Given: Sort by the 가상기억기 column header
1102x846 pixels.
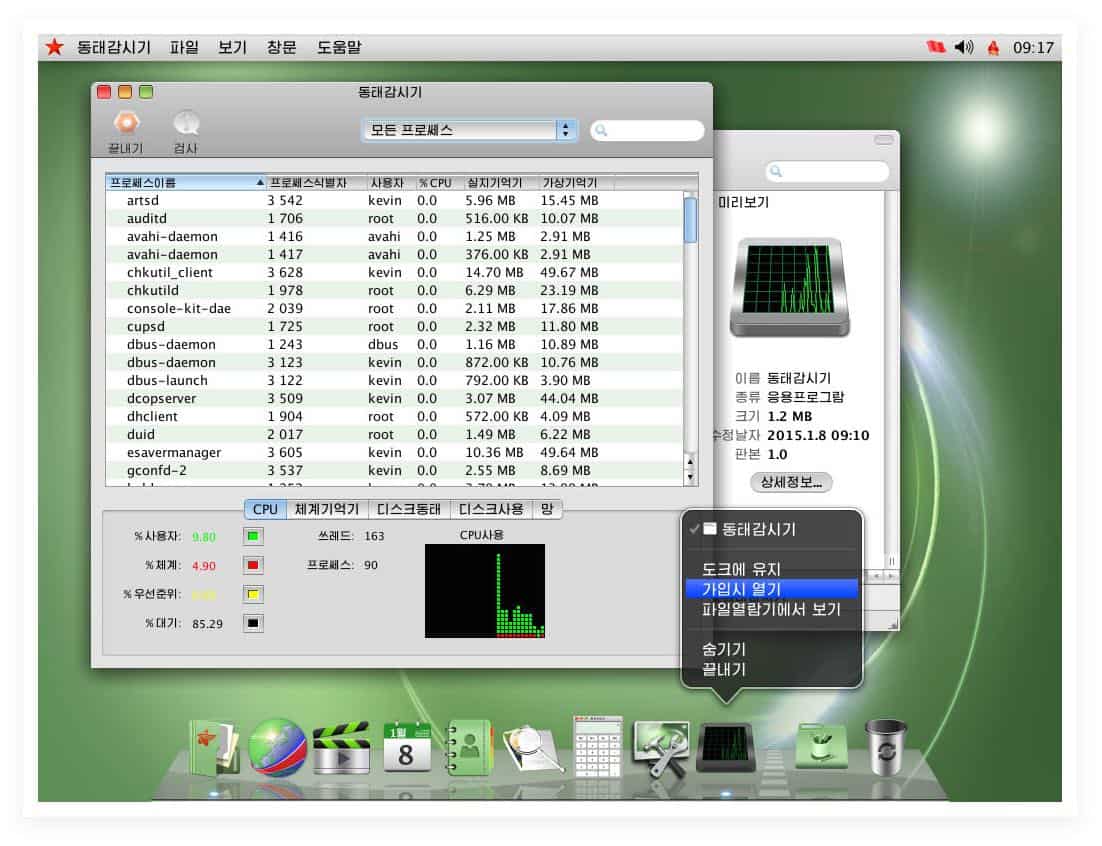Looking at the screenshot, I should 576,183.
